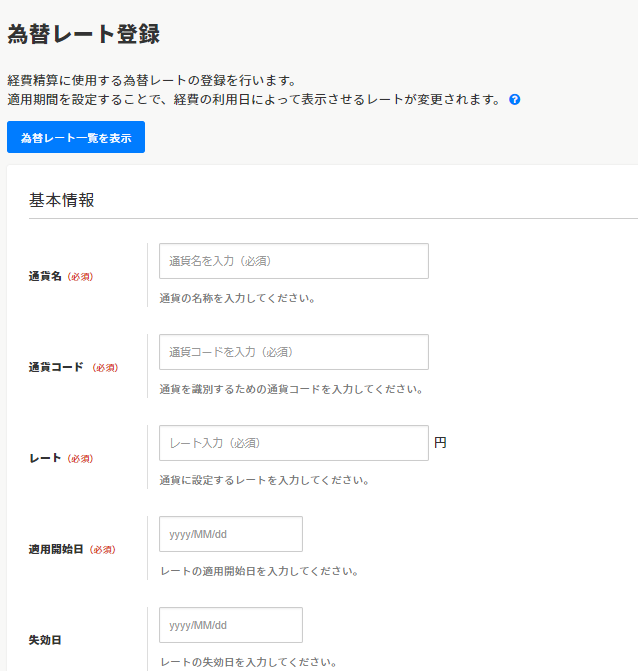Image resolution: width=638 pixels, height=671 pixels.
Task: Focus the 通貨名 input field
Action: [293, 261]
